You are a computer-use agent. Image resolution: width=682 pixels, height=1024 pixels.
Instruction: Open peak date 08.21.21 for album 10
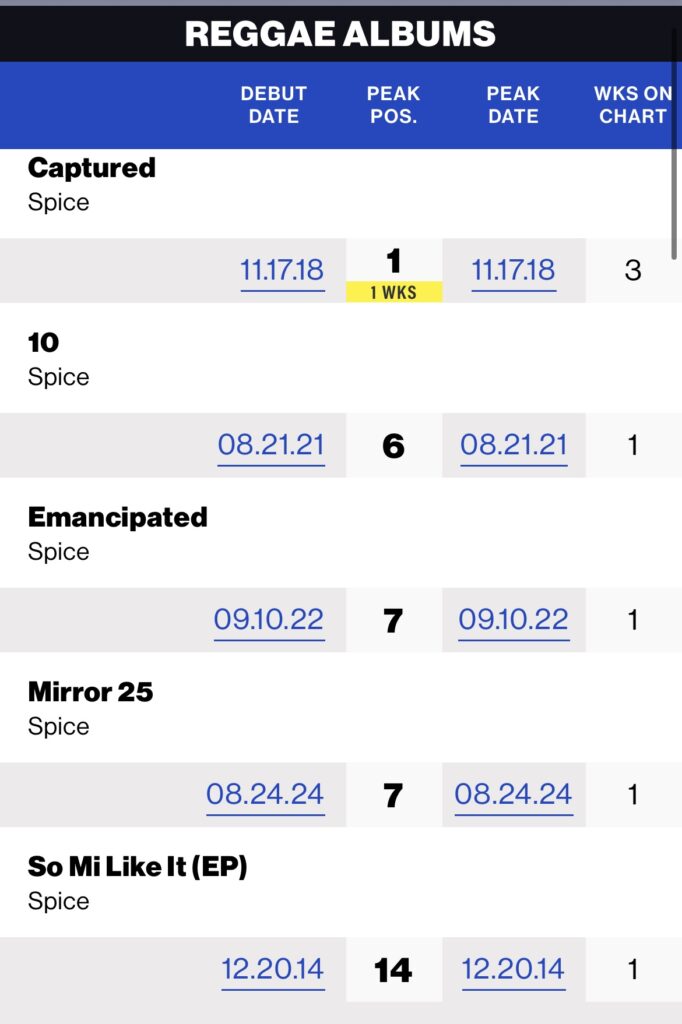513,445
